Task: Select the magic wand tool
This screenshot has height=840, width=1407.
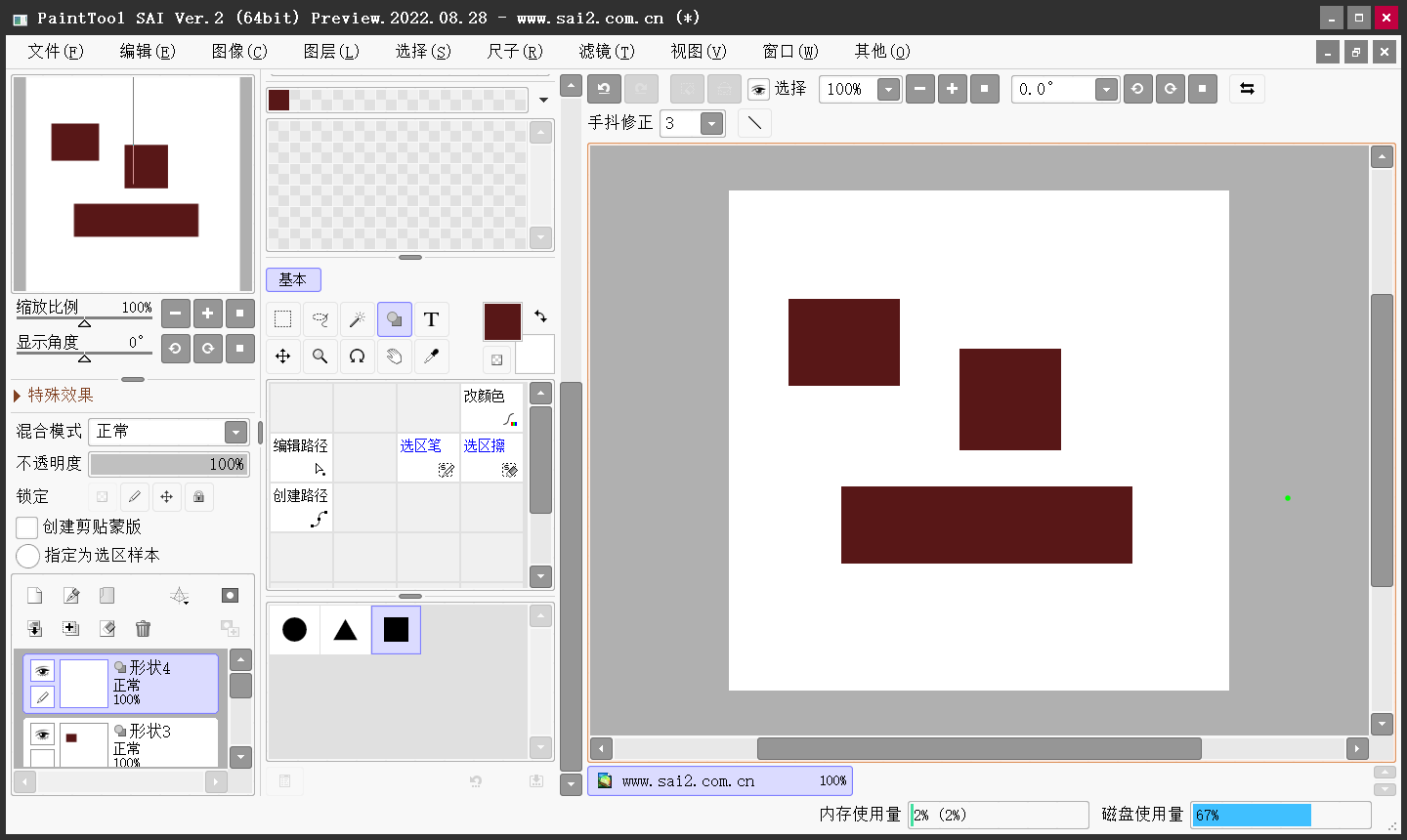Action: [357, 319]
